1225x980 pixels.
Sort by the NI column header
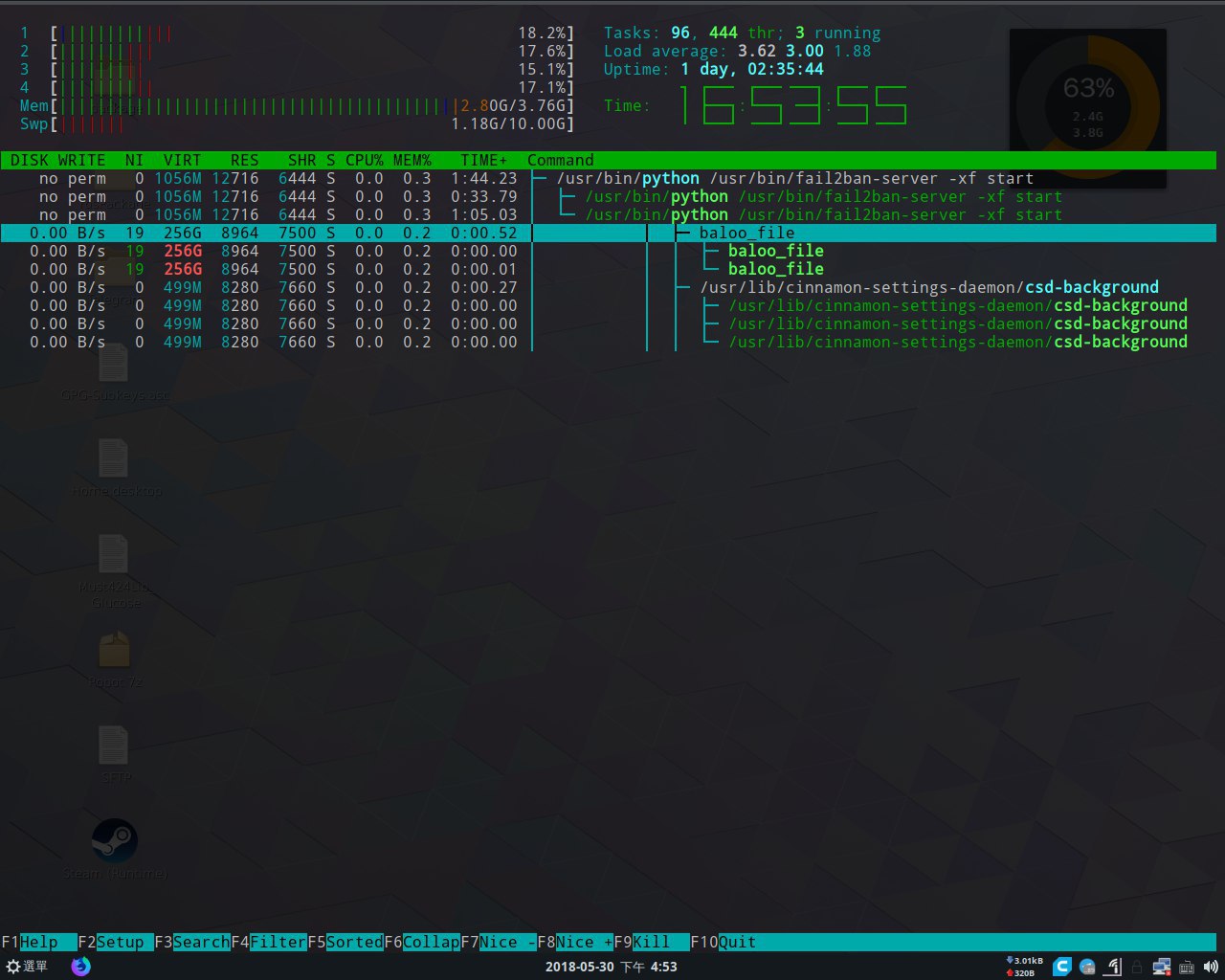point(135,160)
